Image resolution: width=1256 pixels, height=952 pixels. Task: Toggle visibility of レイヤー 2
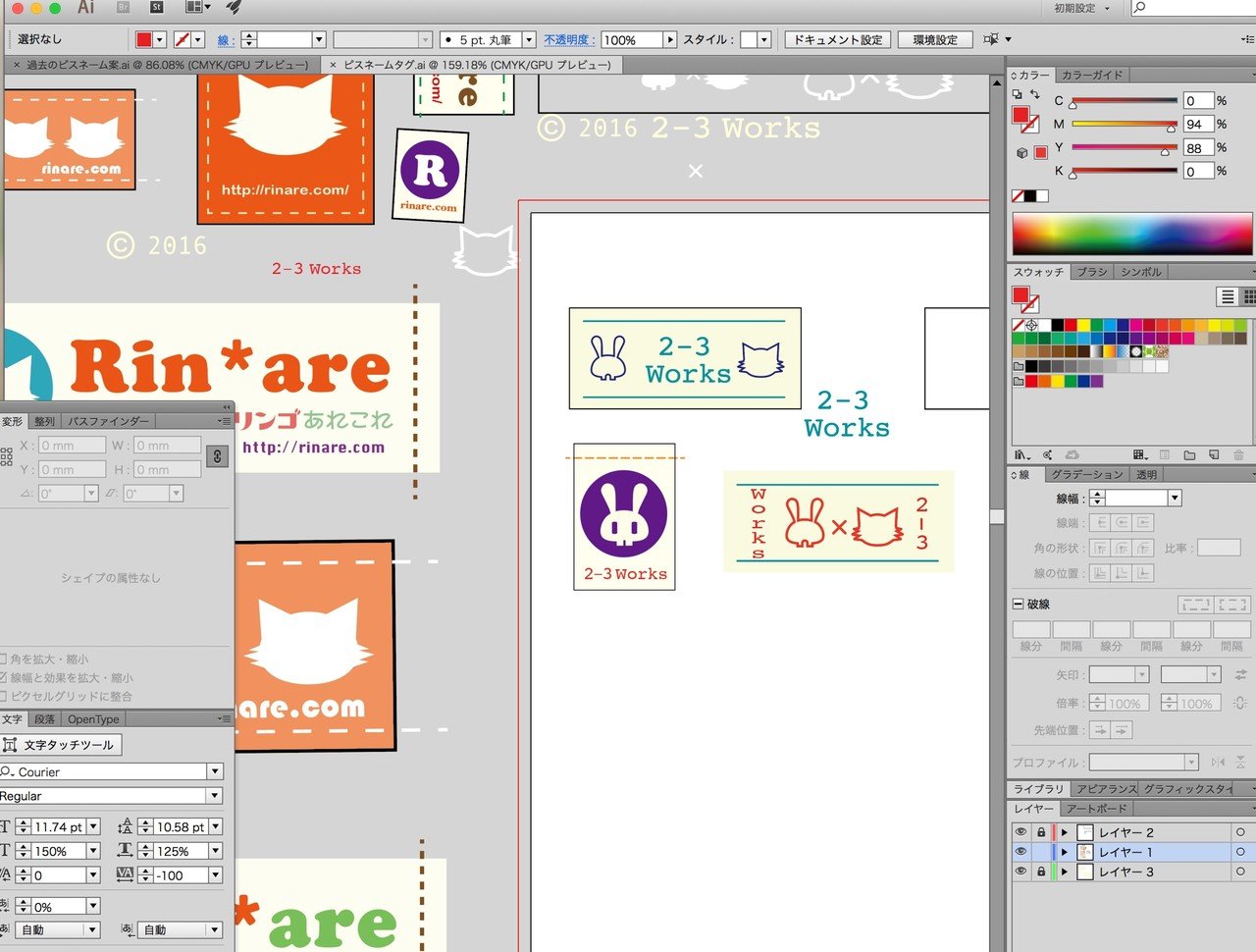1020,831
